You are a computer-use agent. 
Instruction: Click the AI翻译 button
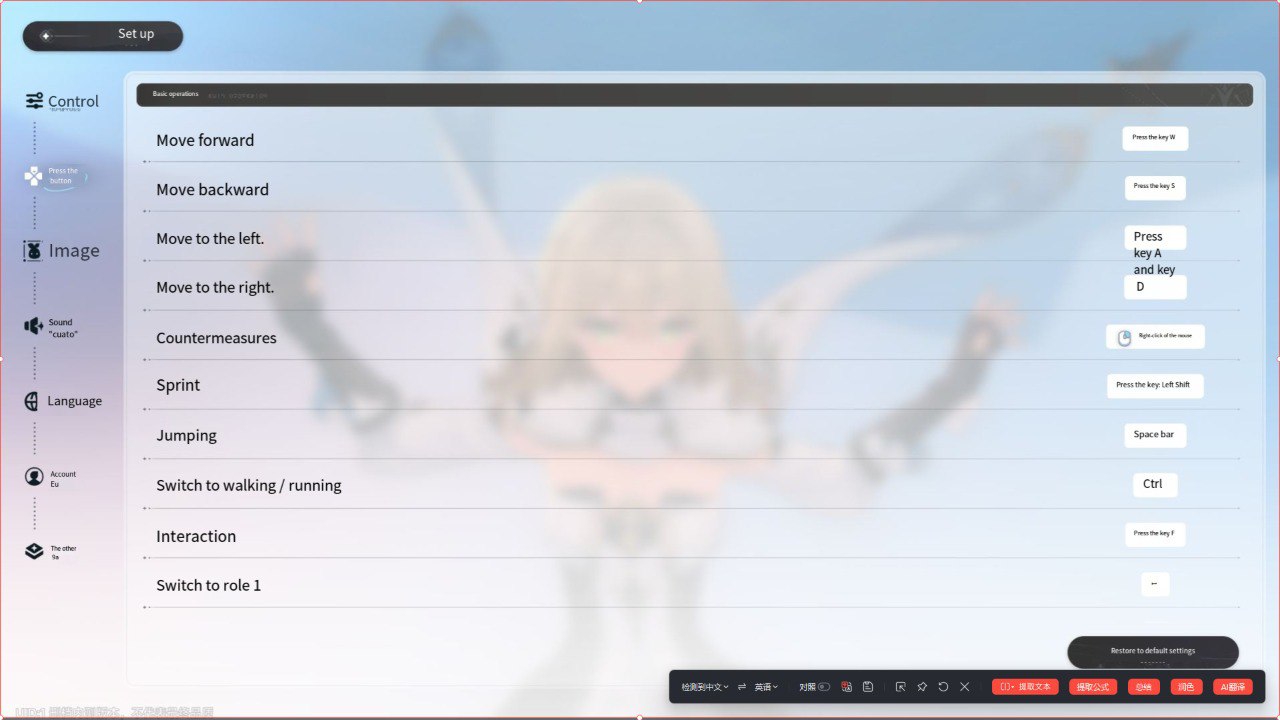tap(1233, 687)
